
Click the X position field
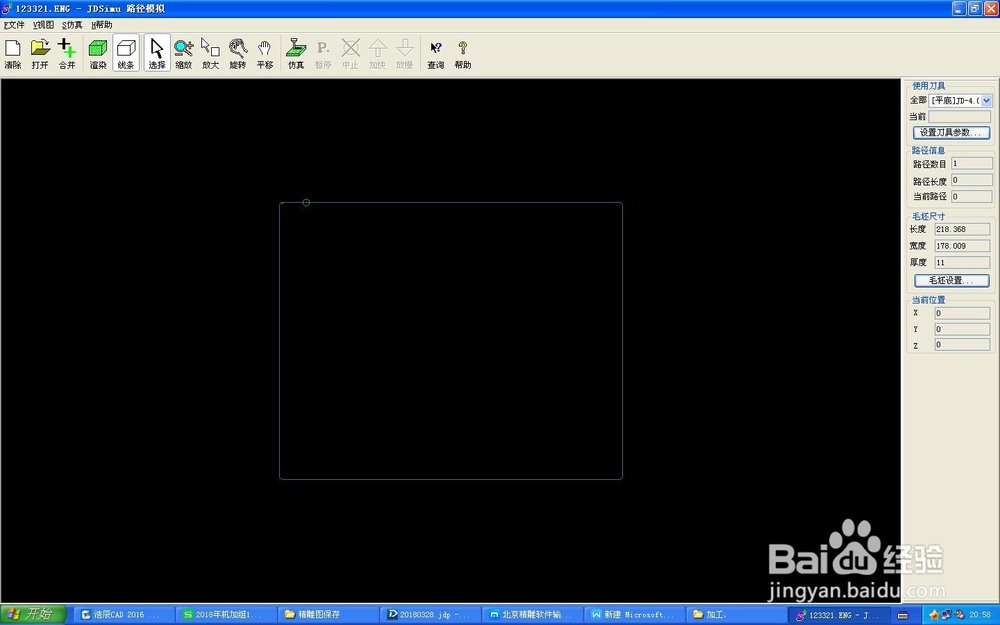tap(962, 313)
